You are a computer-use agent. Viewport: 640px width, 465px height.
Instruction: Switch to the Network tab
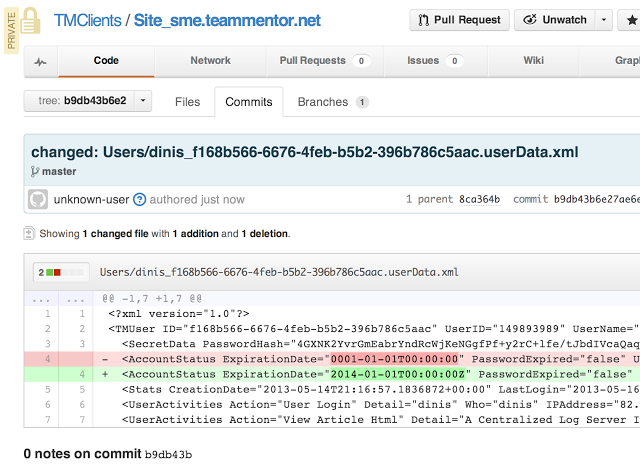point(210,61)
